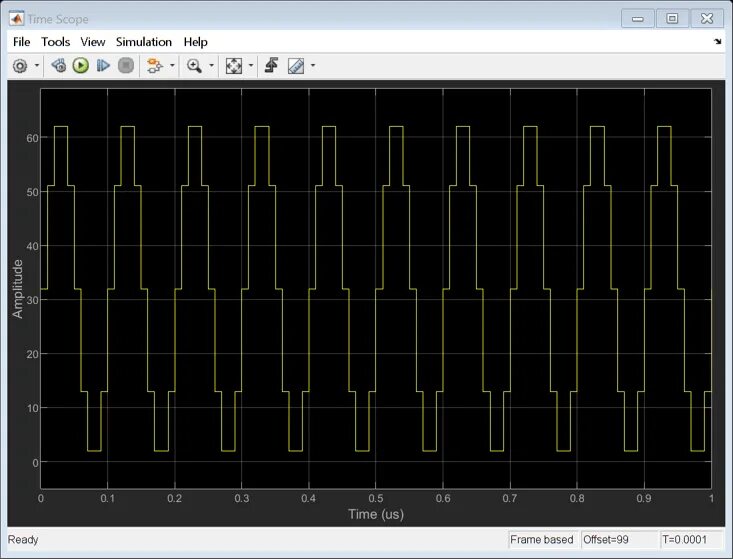Open Configuration Properties gear icon

20,66
